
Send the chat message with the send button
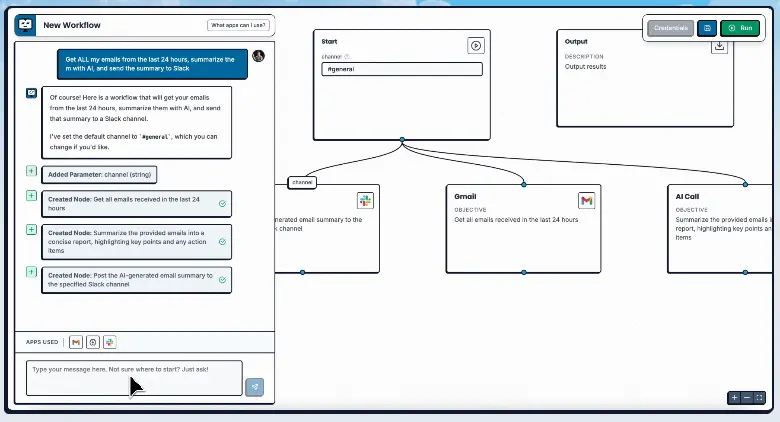click(x=255, y=387)
